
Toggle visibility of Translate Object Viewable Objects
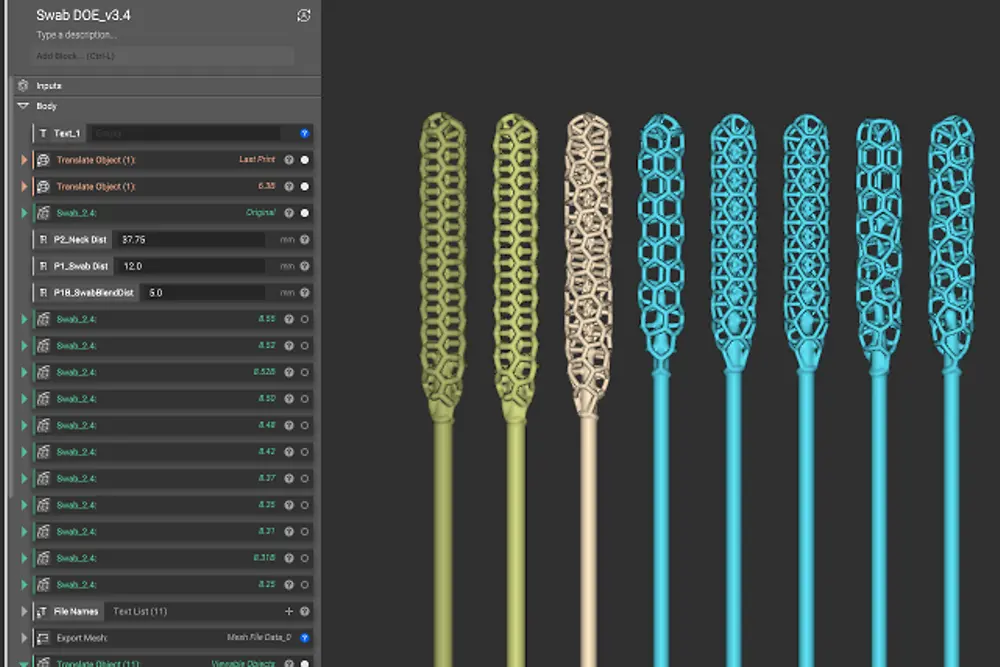point(305,661)
